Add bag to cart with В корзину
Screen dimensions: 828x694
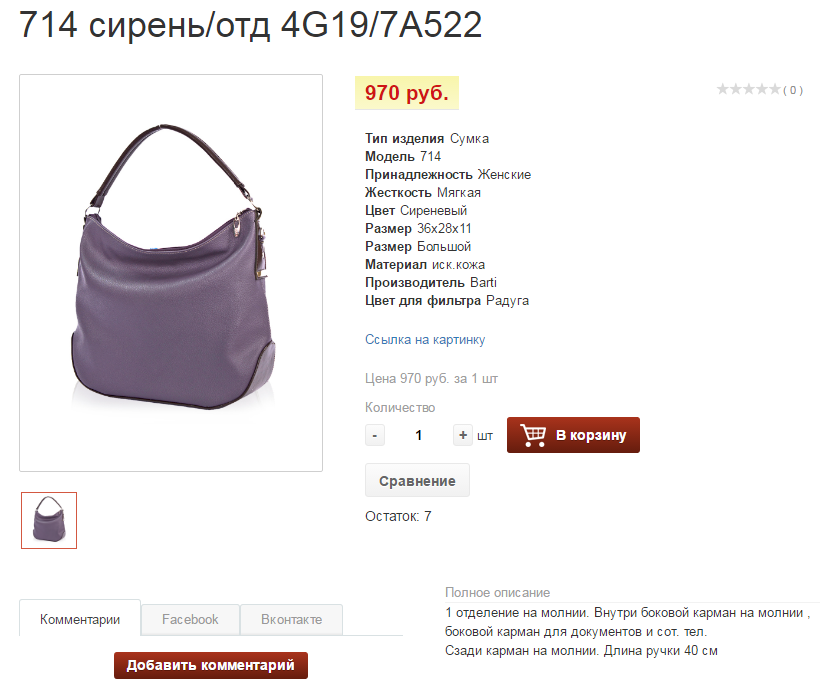pyautogui.click(x=573, y=435)
